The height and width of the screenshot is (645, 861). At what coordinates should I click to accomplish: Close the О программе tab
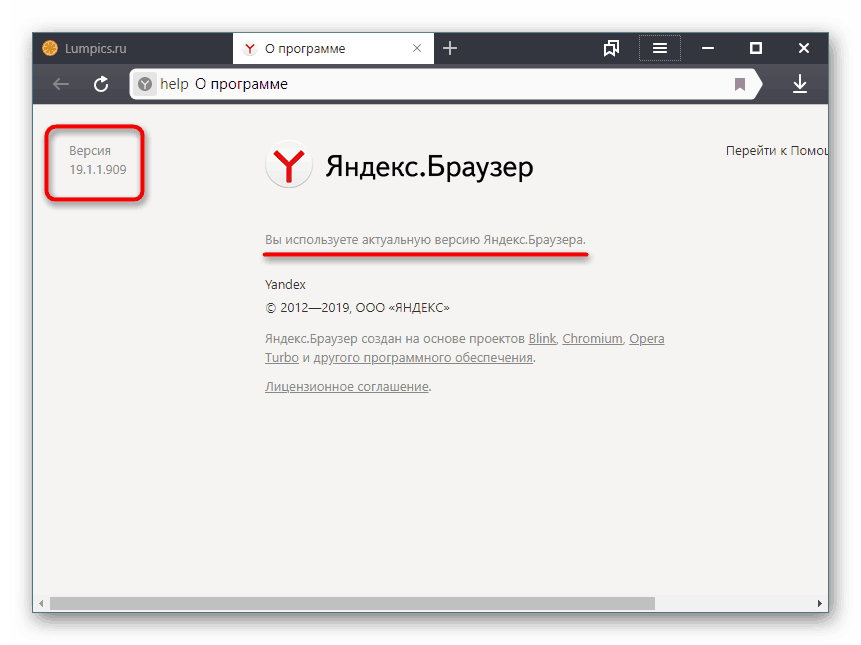[417, 48]
